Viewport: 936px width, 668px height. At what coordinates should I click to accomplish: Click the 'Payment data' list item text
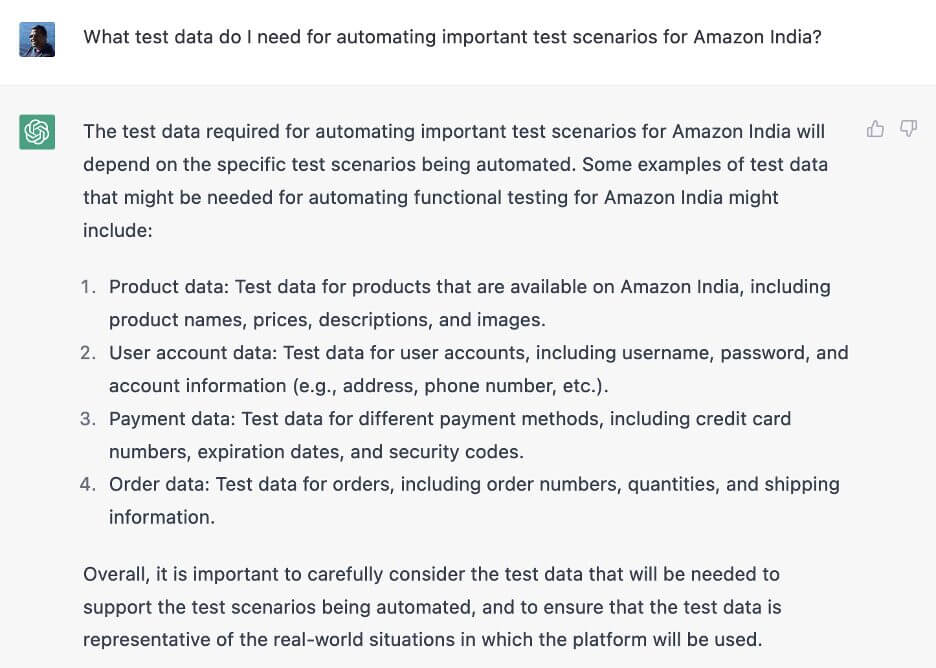449,419
